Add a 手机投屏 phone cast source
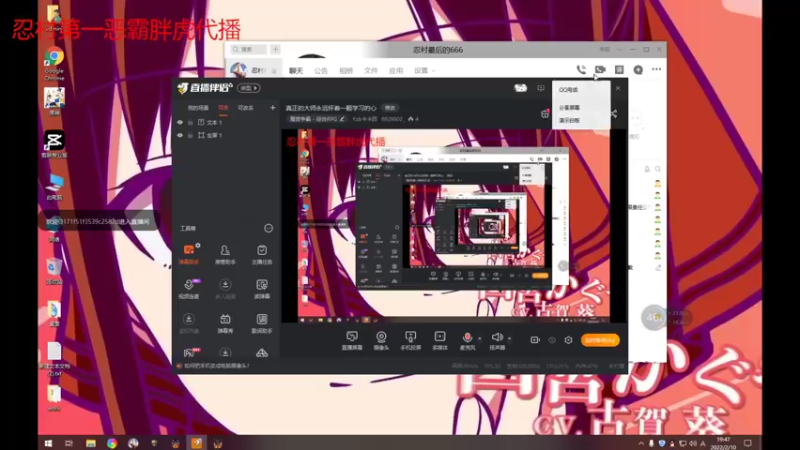 click(x=411, y=340)
